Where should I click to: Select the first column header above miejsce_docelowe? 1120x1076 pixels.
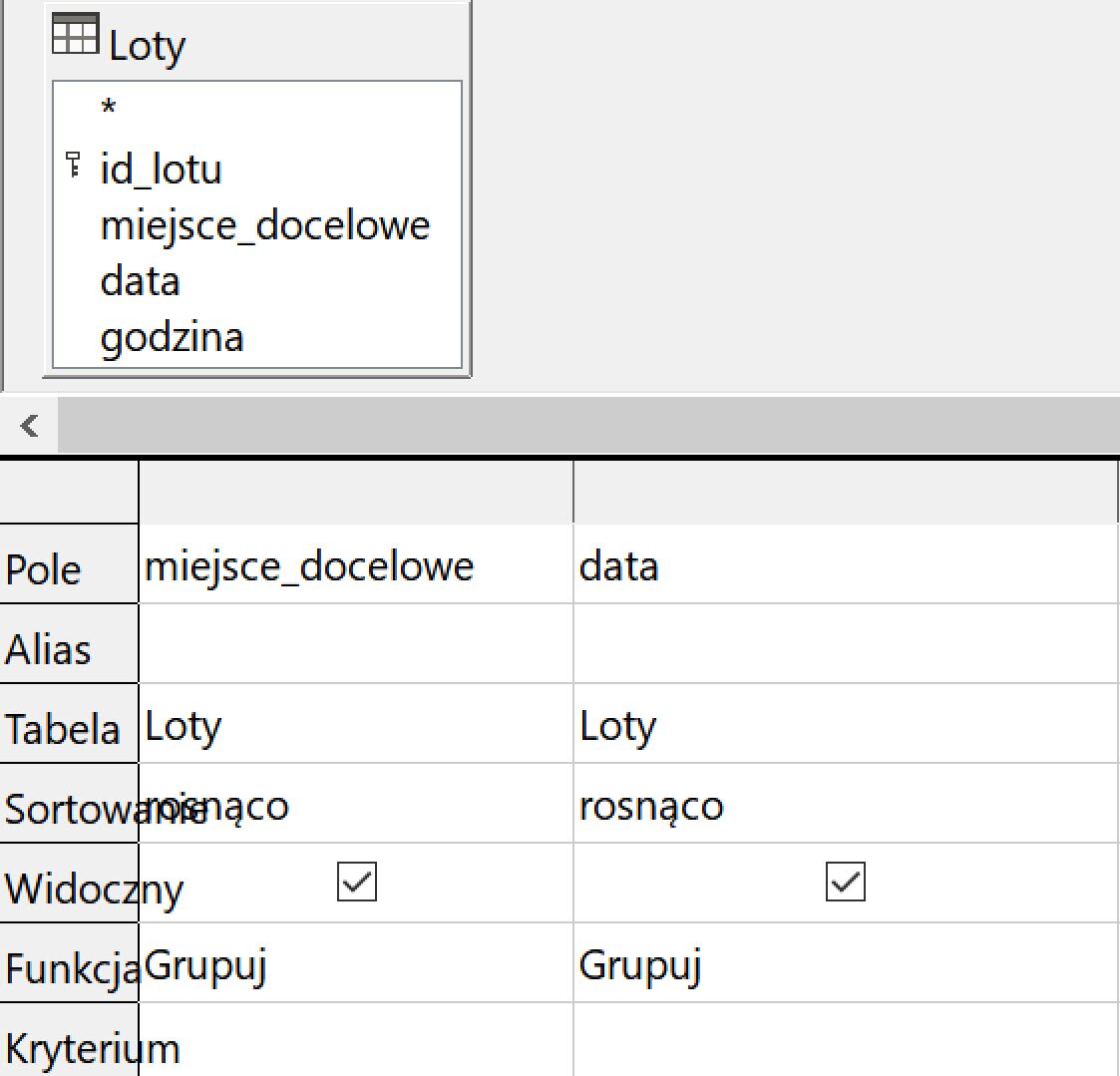click(355, 492)
